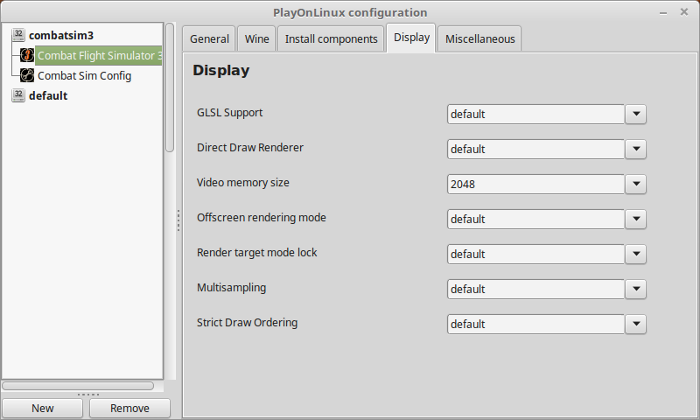Expand the Multisampling dropdown arrow
This screenshot has width=700, height=420.
click(636, 289)
